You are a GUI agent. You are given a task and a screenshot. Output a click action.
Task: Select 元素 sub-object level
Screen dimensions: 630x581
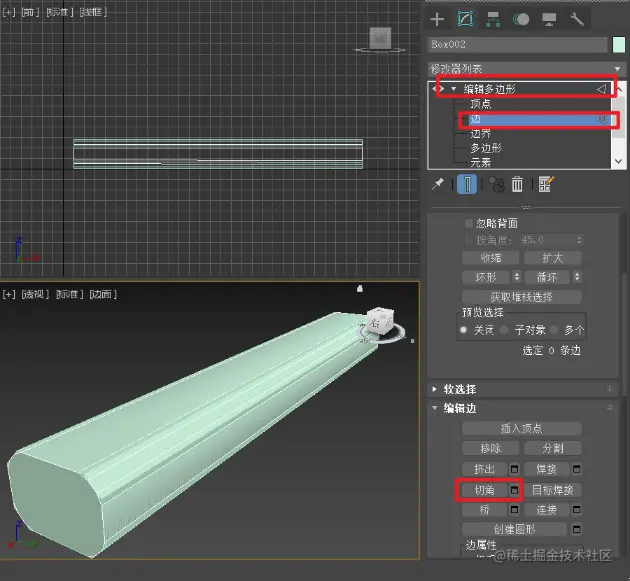click(481, 162)
